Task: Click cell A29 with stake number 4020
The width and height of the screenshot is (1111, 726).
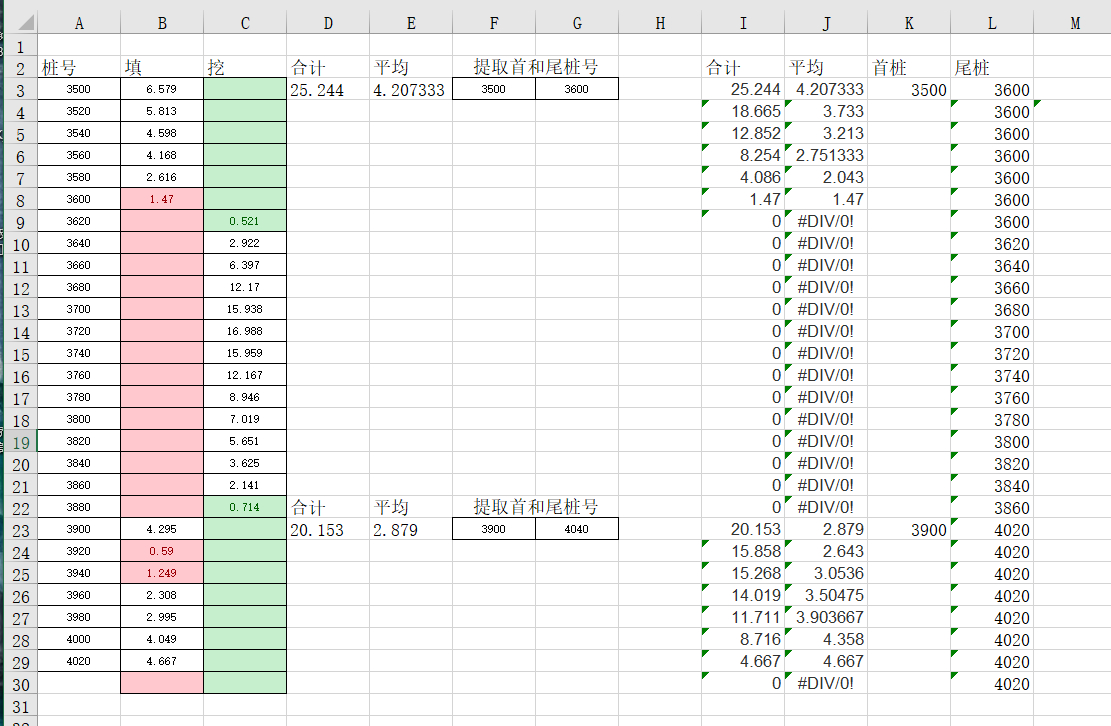Action: 79,661
